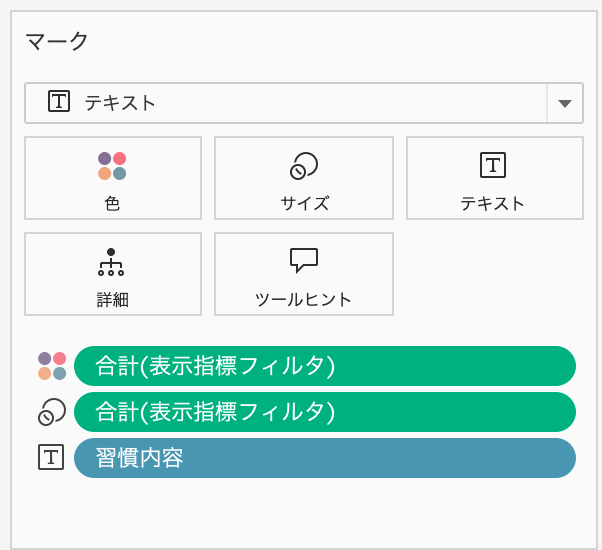Select the テキスト mark type combo box
Viewport: 602px width, 550px height.
click(x=304, y=103)
